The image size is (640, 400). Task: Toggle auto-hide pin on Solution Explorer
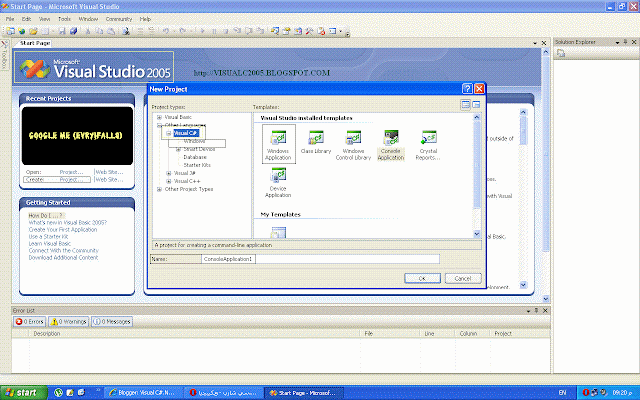point(625,42)
